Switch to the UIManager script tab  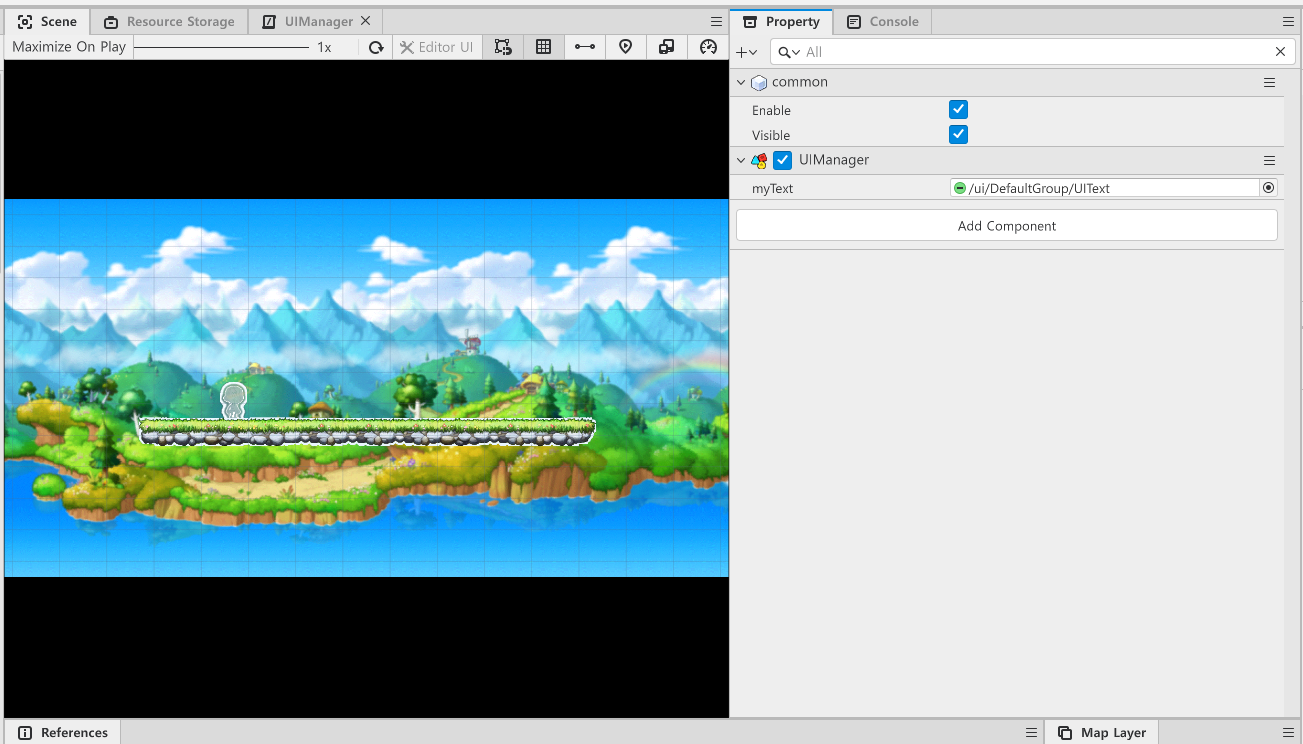(x=308, y=21)
